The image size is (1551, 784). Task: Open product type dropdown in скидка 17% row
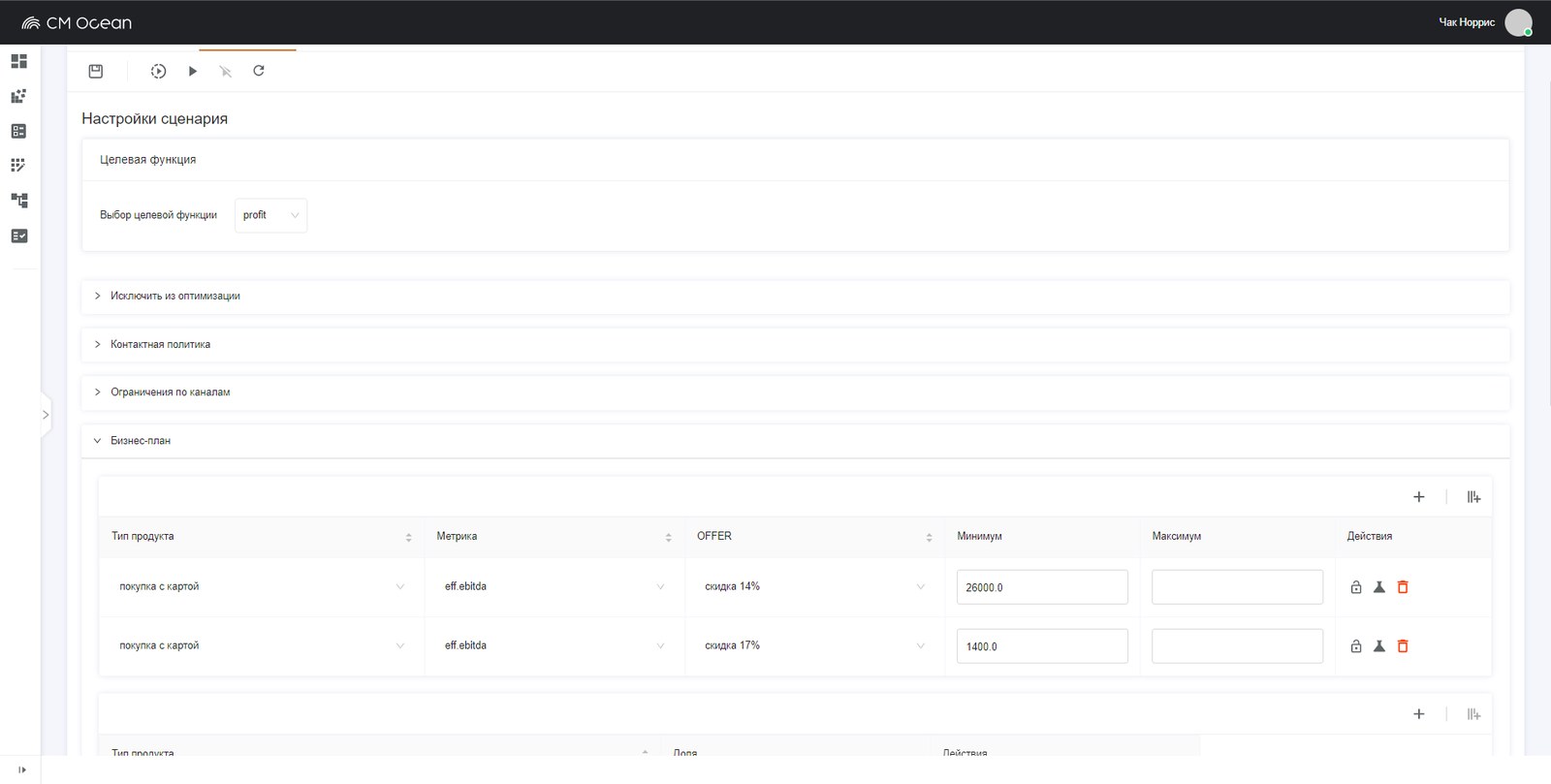[x=262, y=645]
